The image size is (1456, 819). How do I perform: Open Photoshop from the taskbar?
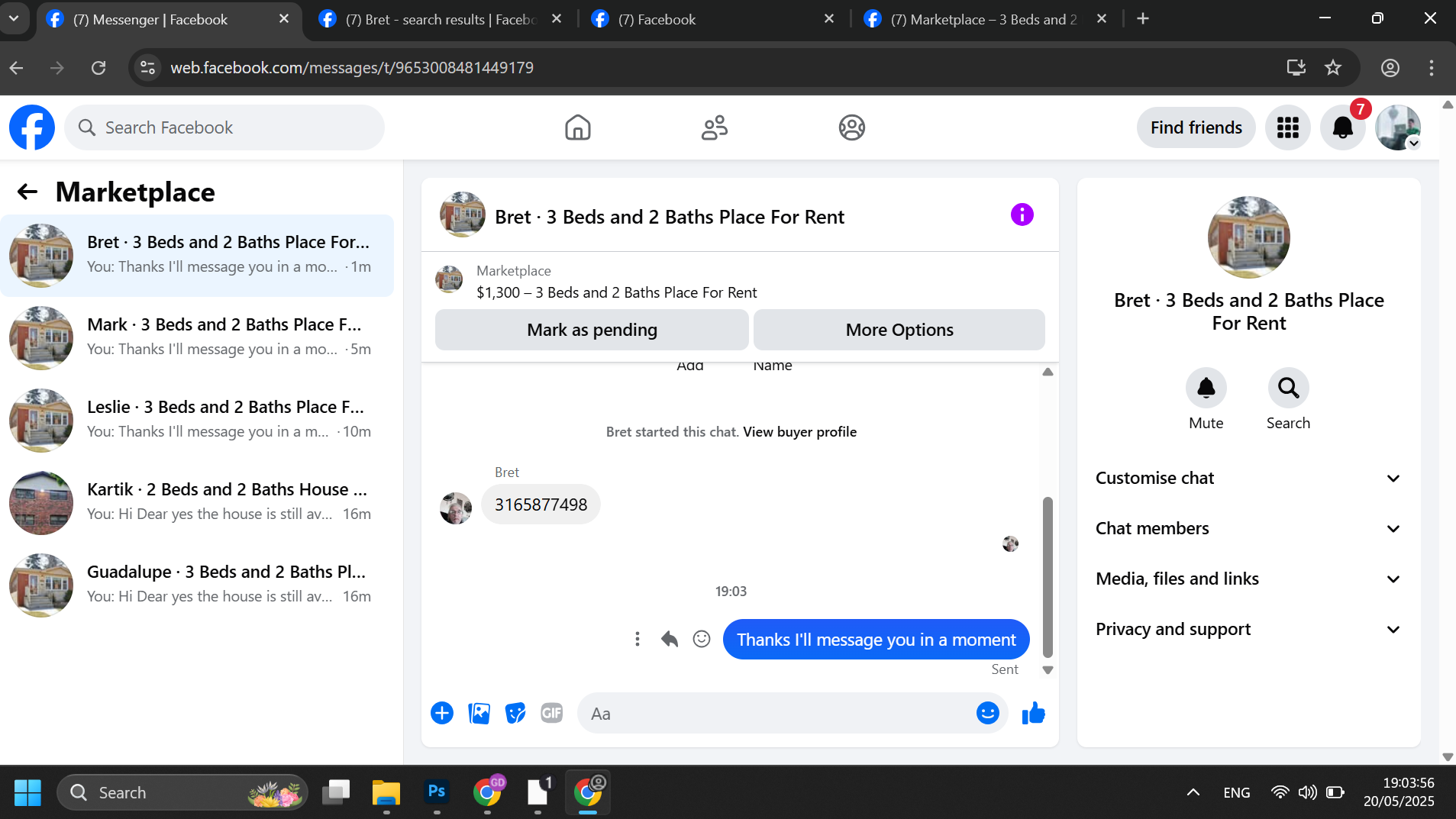[437, 792]
